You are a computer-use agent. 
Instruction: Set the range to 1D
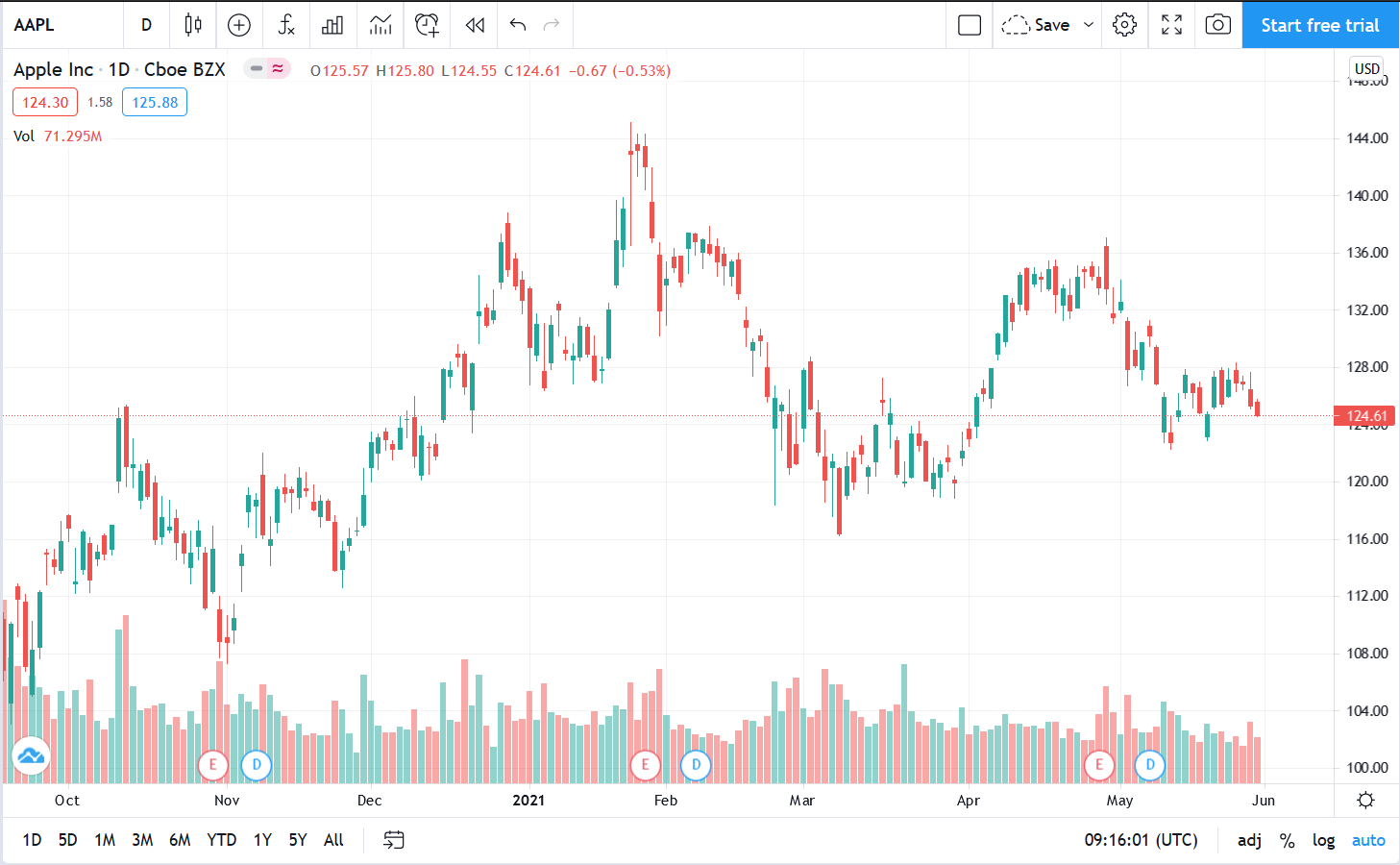(x=32, y=840)
